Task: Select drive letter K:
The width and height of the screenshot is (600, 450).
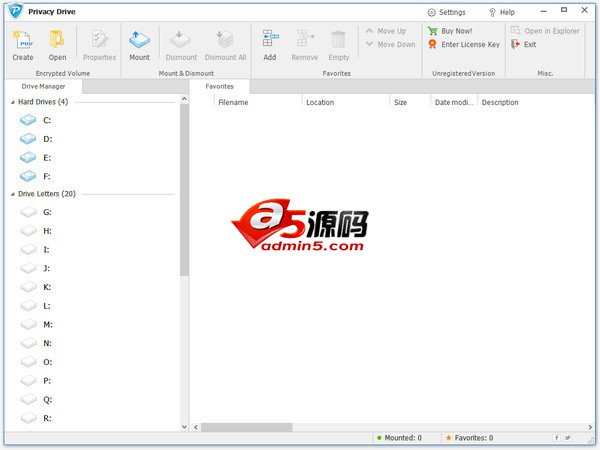Action: (x=36, y=287)
